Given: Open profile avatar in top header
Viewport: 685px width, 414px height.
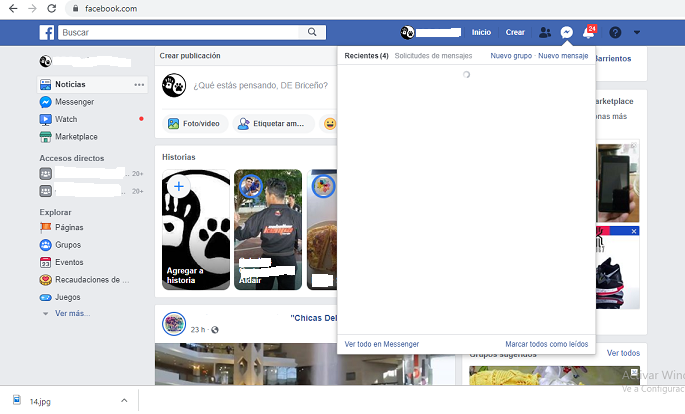Looking at the screenshot, I should point(407,32).
